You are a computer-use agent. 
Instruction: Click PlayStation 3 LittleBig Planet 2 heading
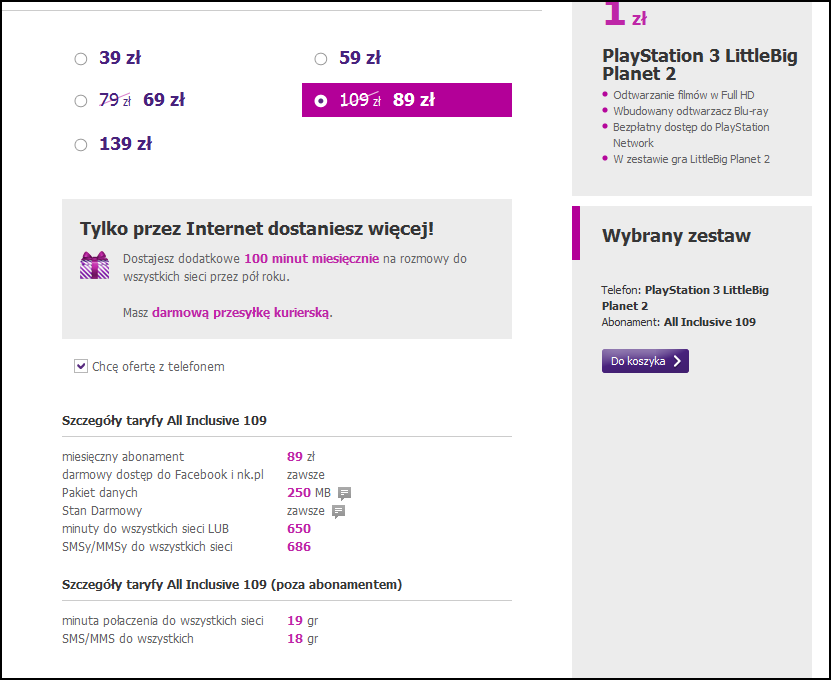click(700, 65)
